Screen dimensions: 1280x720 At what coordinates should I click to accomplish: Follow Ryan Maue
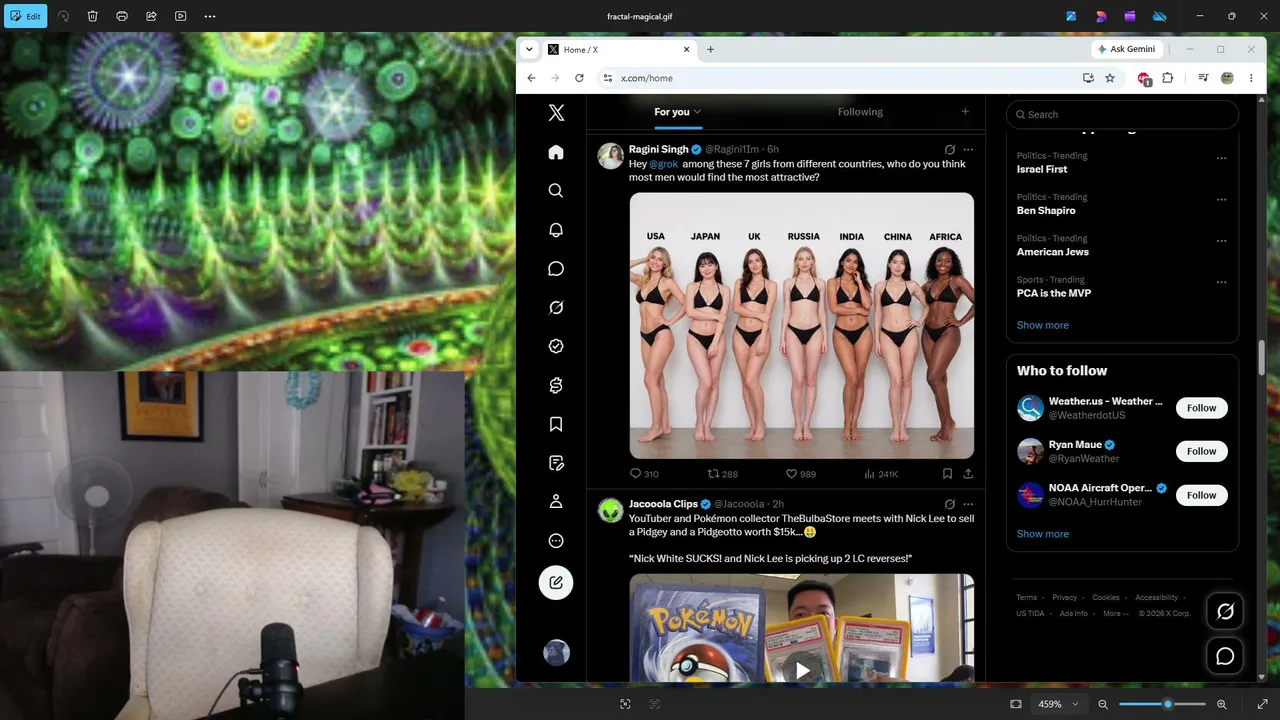click(x=1202, y=451)
